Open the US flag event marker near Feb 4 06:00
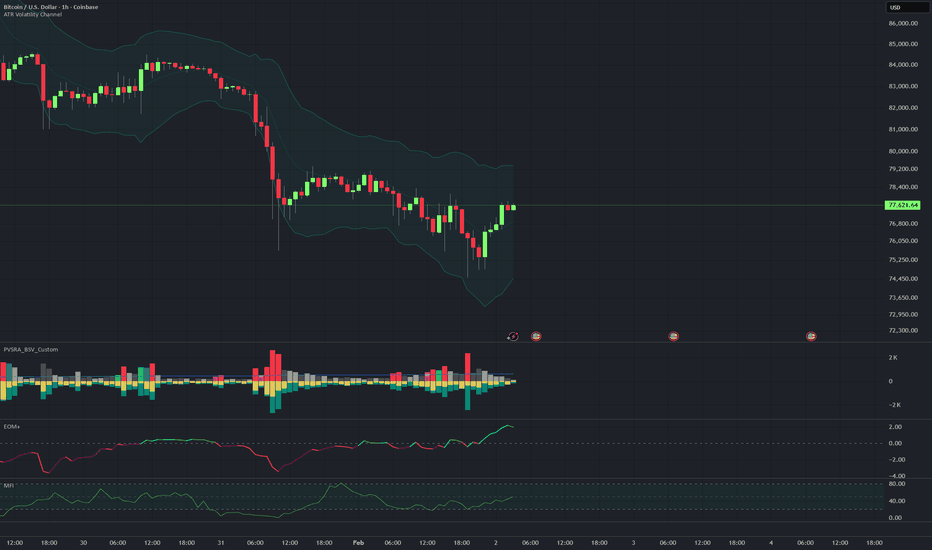932x550 pixels. pos(811,337)
